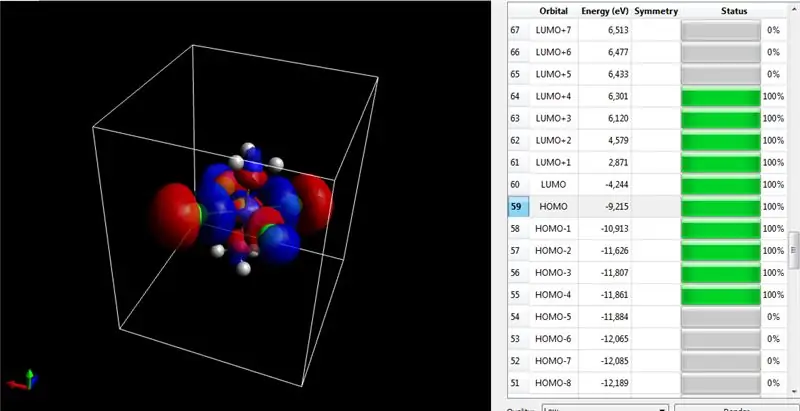This screenshot has height=411, width=800.
Task: Select the LUMO+7 orbital entry
Action: pyautogui.click(x=553, y=30)
